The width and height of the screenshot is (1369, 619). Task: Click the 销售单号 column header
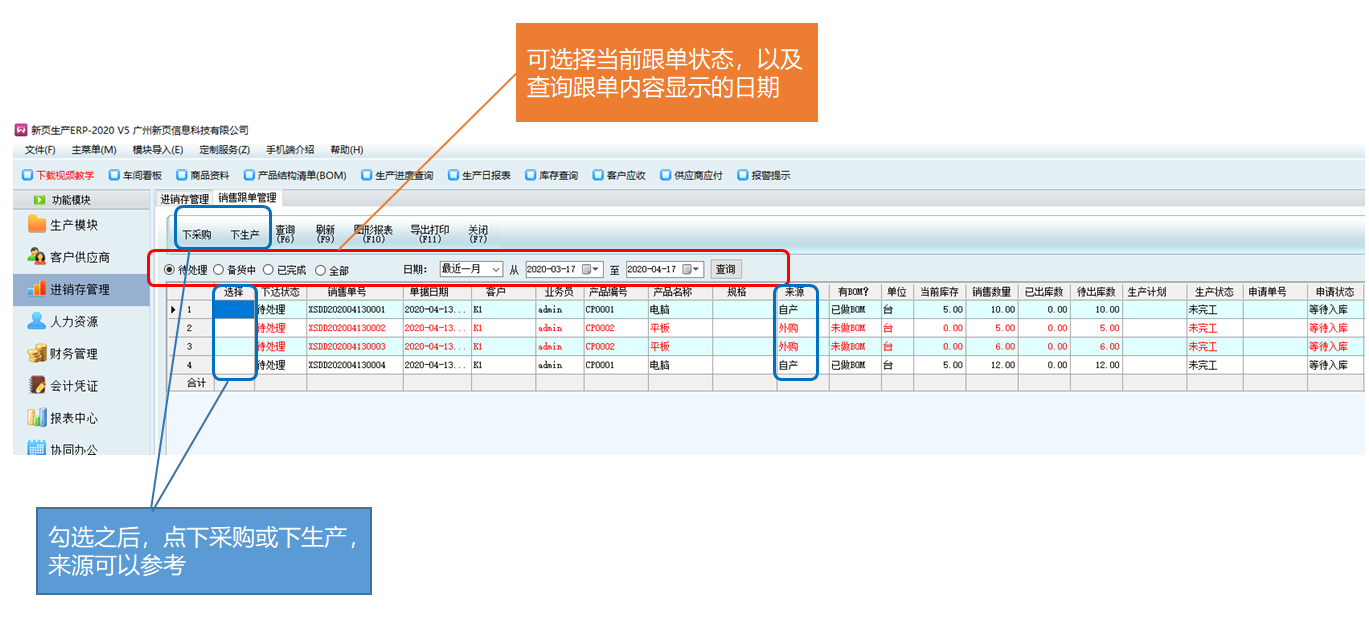pos(353,292)
